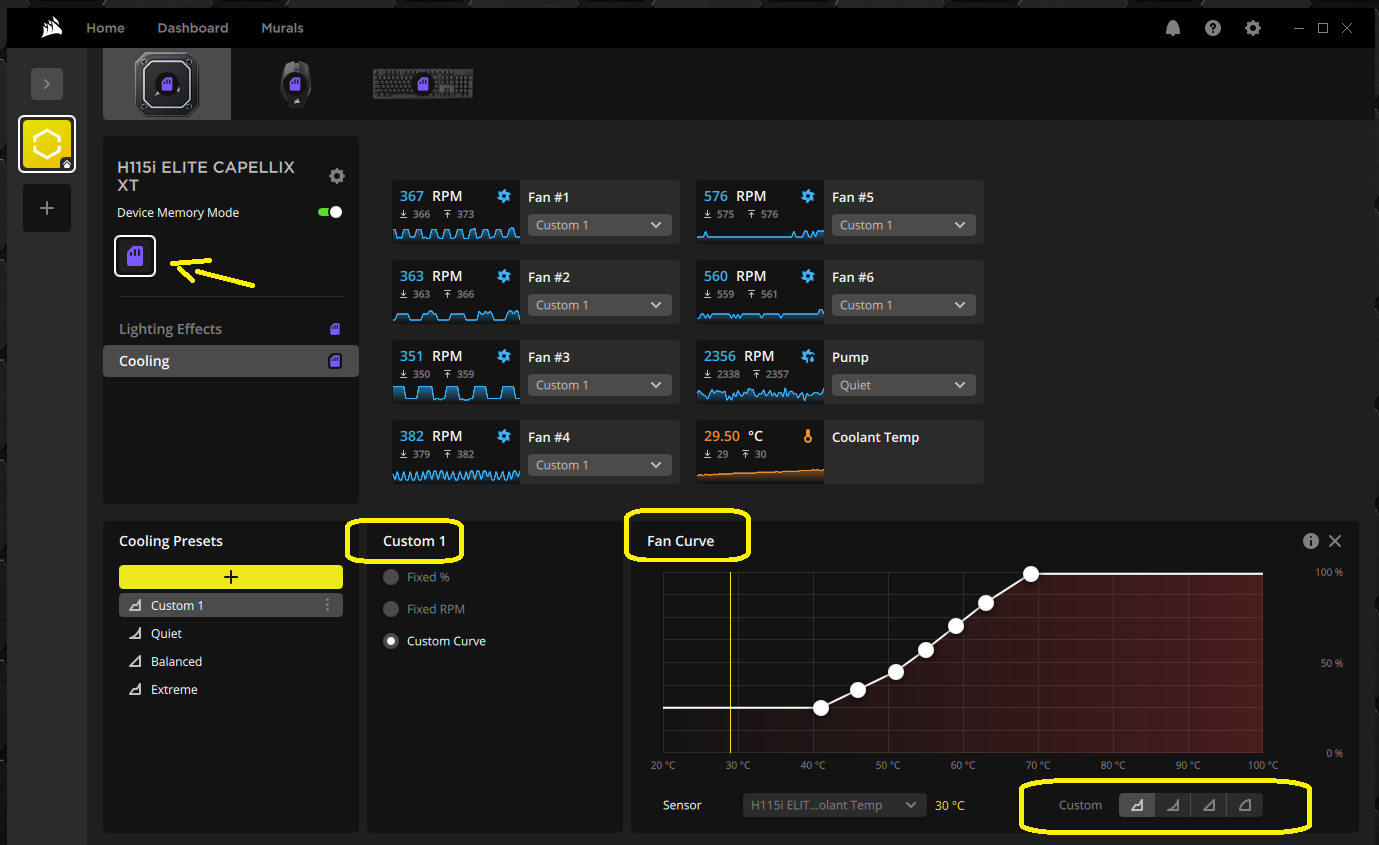Open Lighting Effects section
Screen dimensions: 1379x845
[231, 329]
